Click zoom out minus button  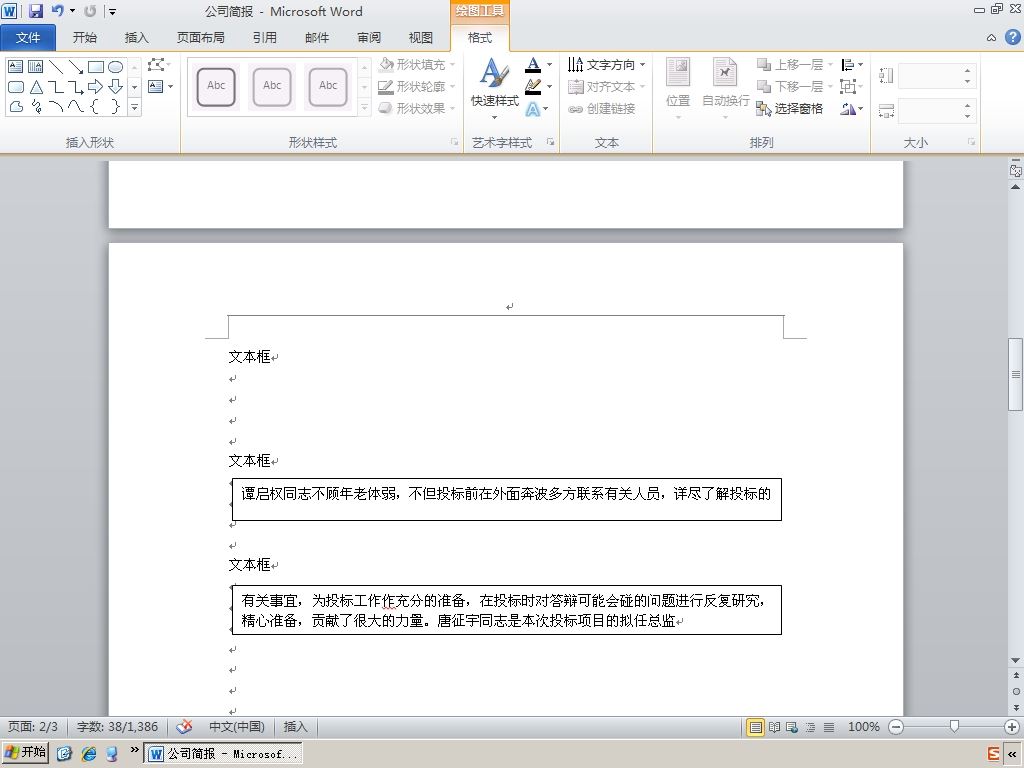(896, 727)
